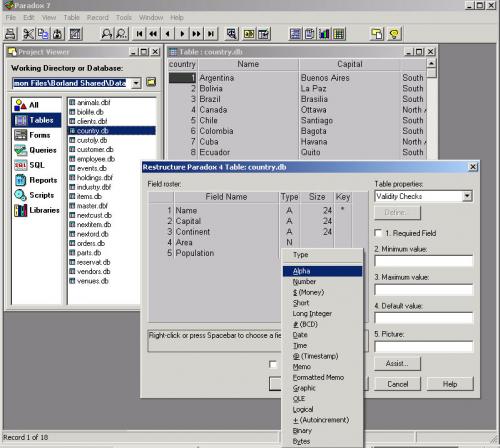
Task: Click the Help button in Restructure dialog
Action: pyautogui.click(x=450, y=384)
